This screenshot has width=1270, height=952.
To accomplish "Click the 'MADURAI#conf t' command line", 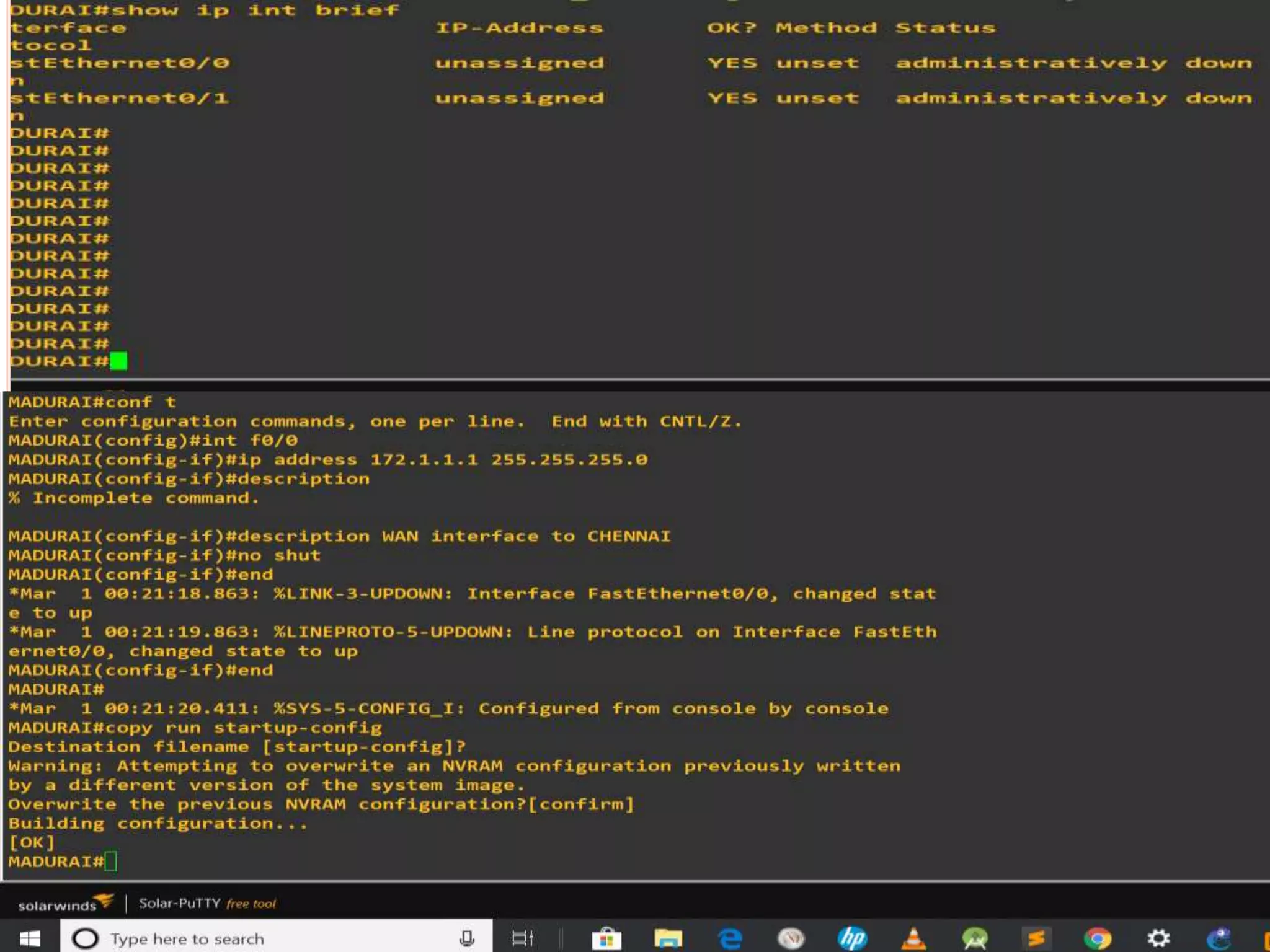I will coord(92,402).
